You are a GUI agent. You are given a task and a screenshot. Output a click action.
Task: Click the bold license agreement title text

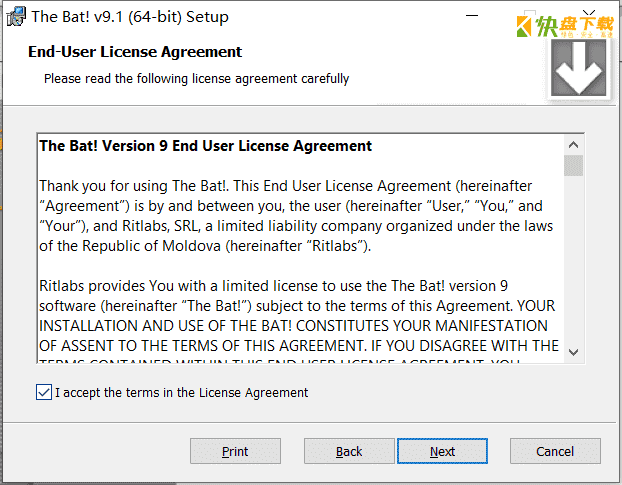[205, 146]
